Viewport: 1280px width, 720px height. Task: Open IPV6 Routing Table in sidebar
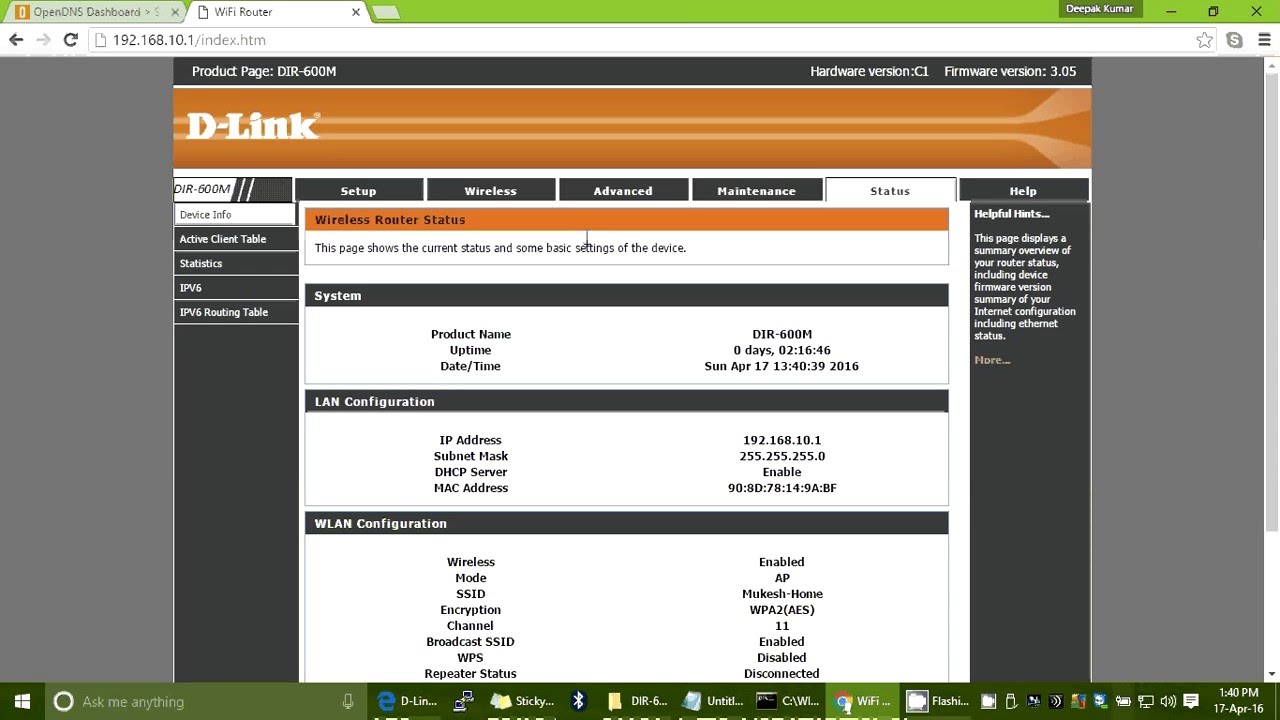(x=236, y=312)
